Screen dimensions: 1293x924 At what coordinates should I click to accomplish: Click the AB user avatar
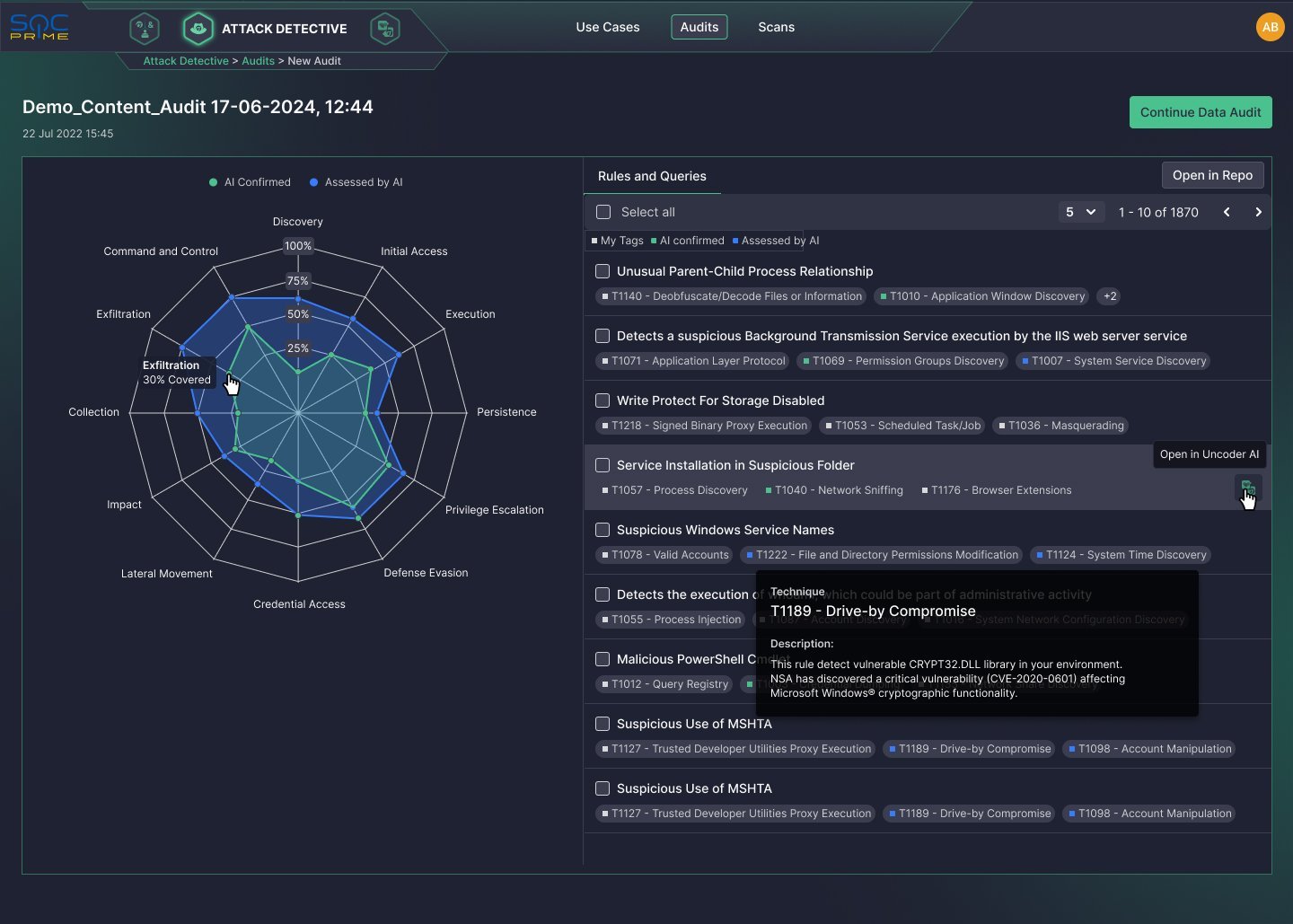coord(1271,27)
